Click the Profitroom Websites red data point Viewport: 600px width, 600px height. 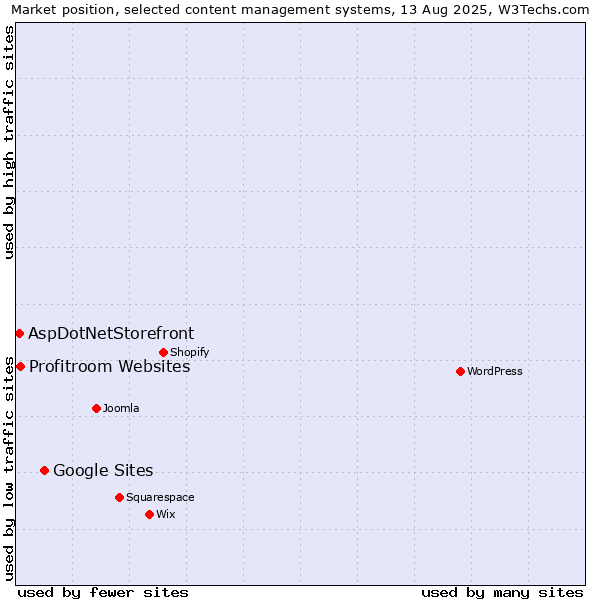click(21, 367)
